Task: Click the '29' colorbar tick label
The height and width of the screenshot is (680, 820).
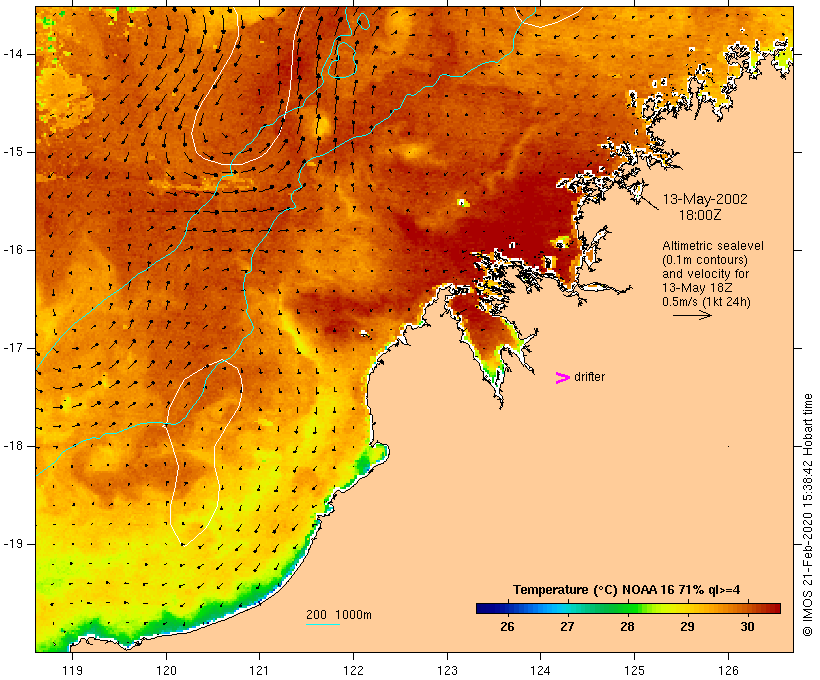Action: (x=687, y=626)
